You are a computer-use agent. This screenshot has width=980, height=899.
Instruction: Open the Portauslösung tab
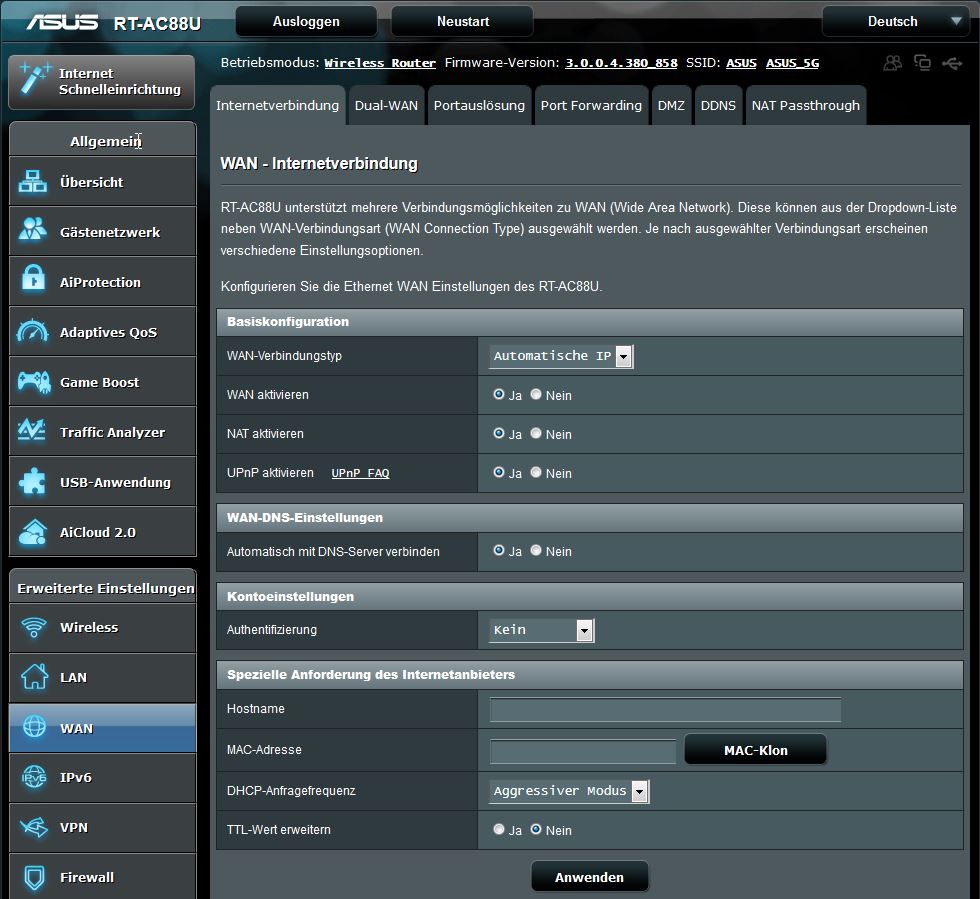coord(479,105)
